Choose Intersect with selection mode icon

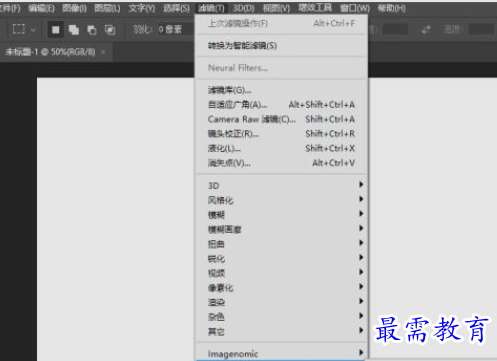[x=110, y=30]
